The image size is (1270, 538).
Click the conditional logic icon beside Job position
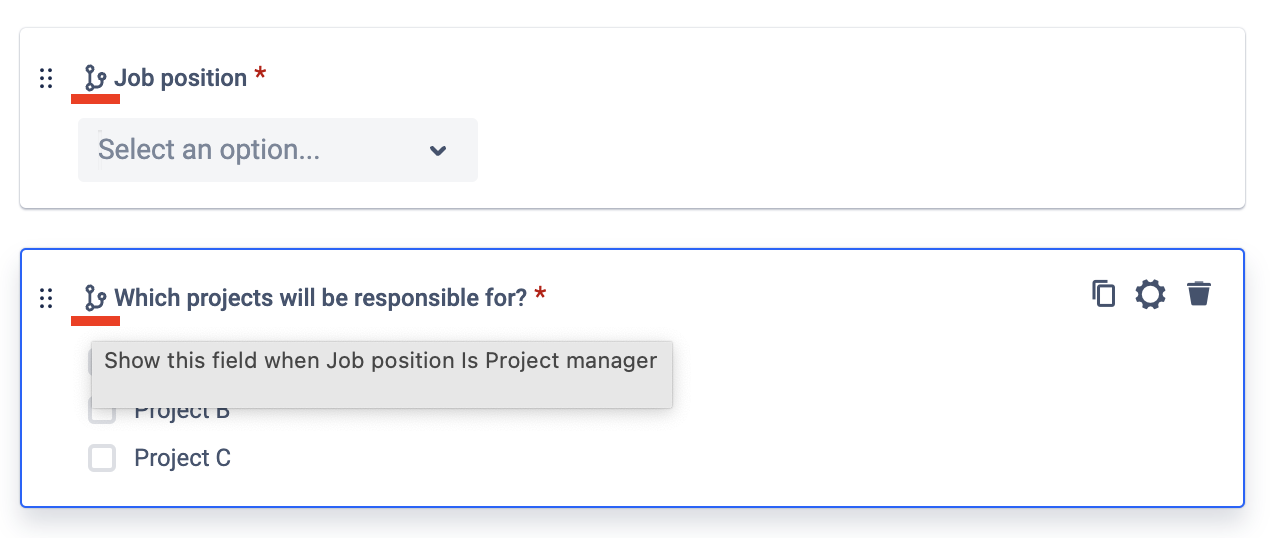[95, 78]
